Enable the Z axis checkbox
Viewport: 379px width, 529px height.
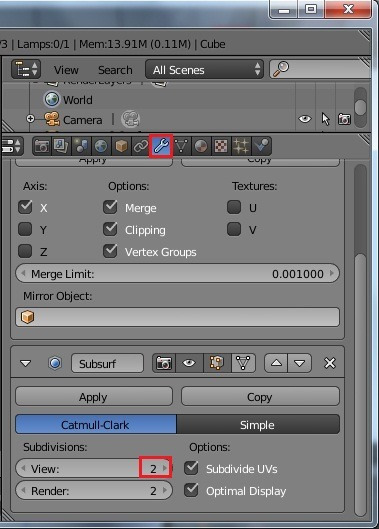coord(25,251)
